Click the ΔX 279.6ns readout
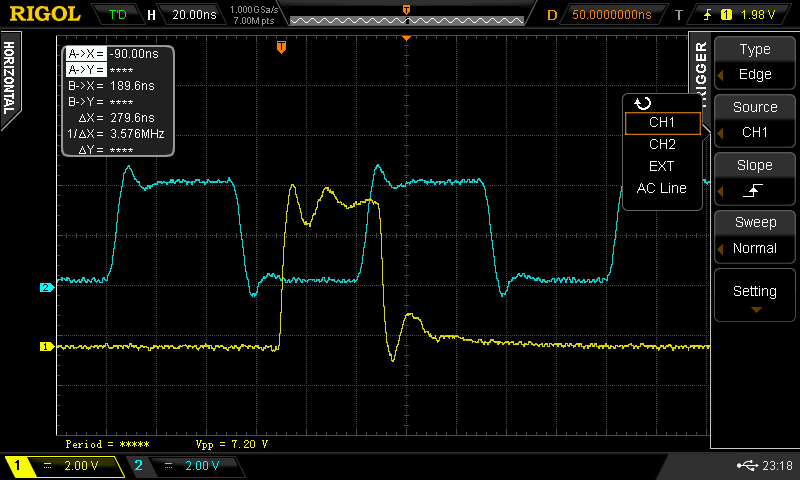 tap(116, 118)
